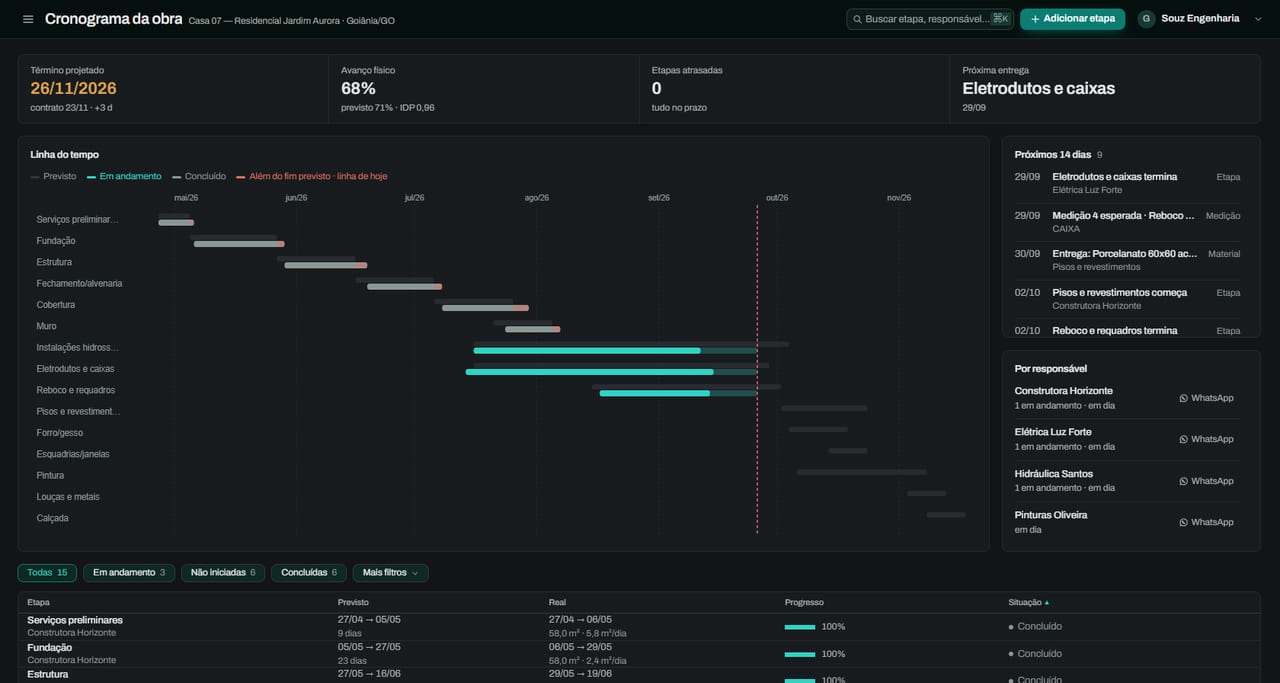Open the 'Eletrodutos e caixas termina' upcoming item
The width and height of the screenshot is (1280, 683).
point(1127,183)
